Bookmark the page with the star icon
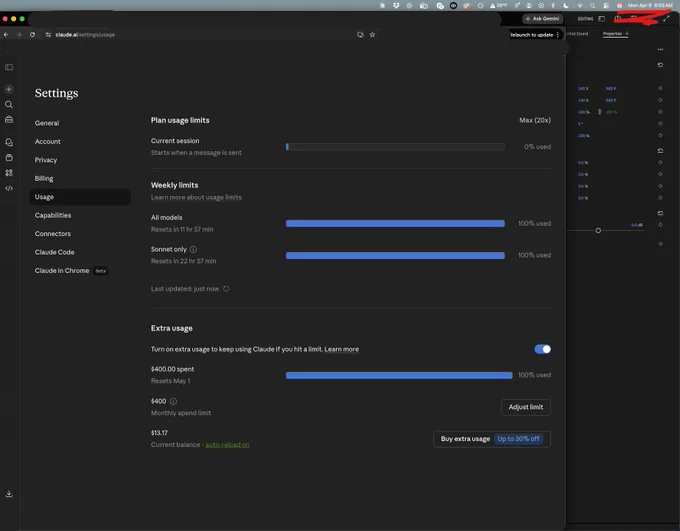Screen dimensions: 680x531 click(372, 35)
